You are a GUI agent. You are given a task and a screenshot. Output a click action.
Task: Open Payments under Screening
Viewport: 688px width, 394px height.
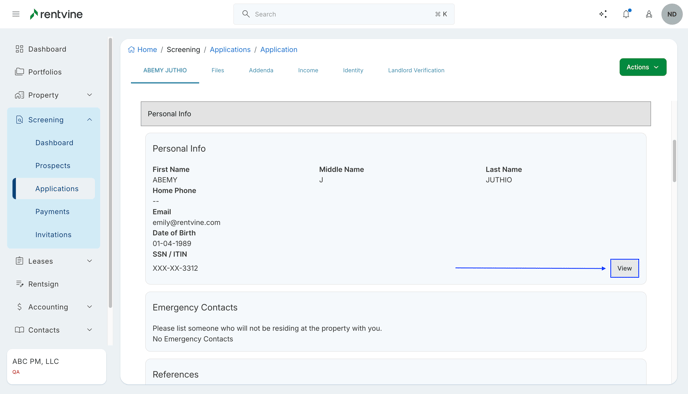tap(52, 211)
